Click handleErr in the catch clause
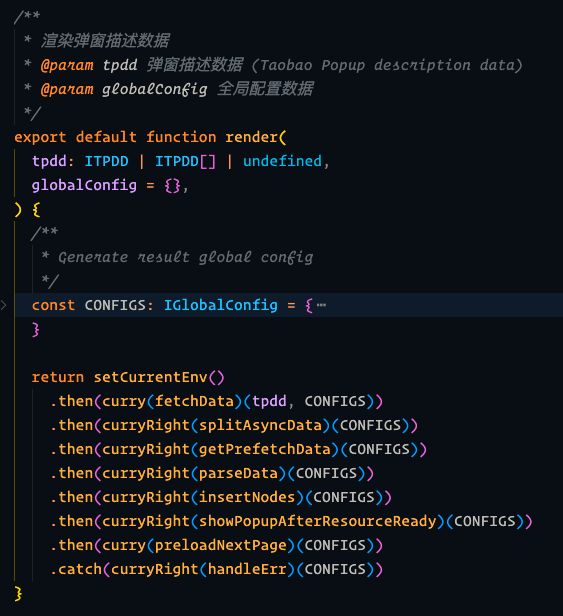The width and height of the screenshot is (563, 616). [247, 569]
